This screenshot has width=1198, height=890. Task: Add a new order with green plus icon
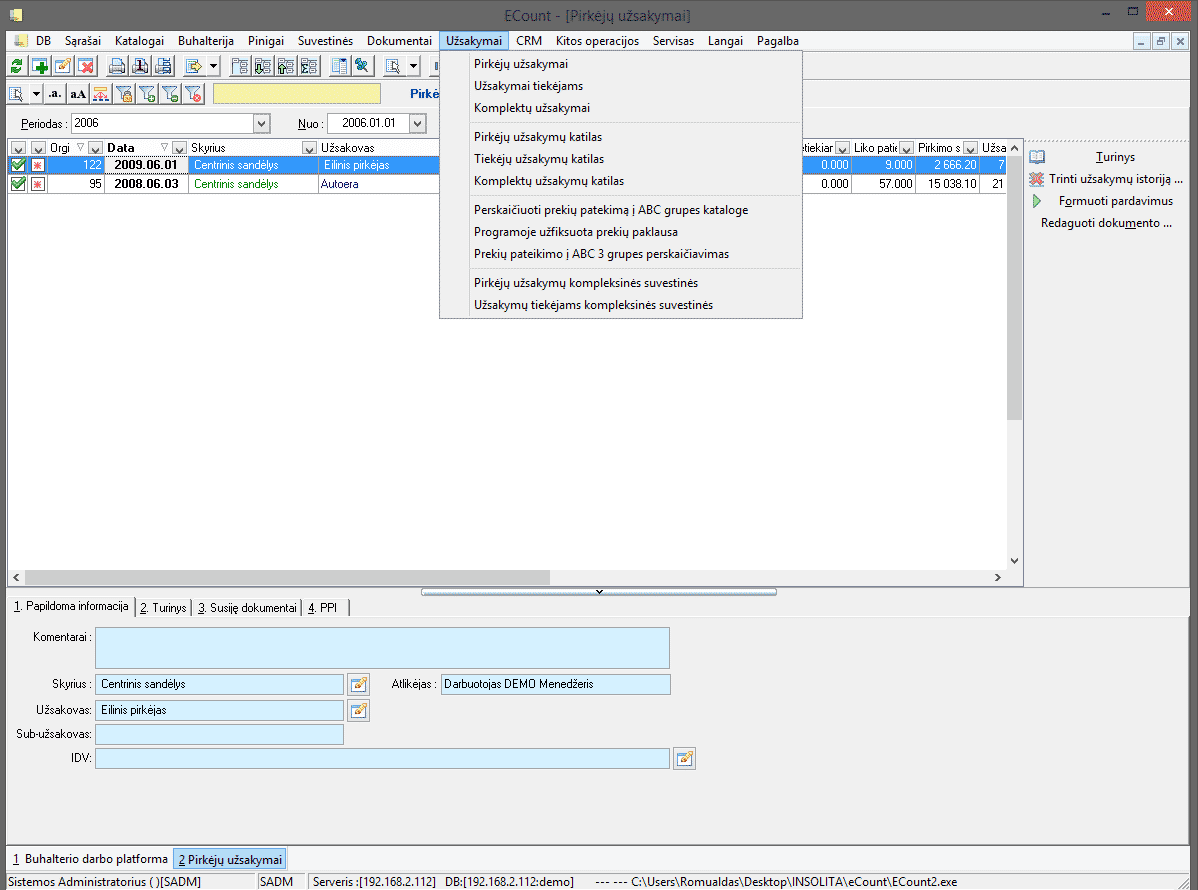(40, 67)
